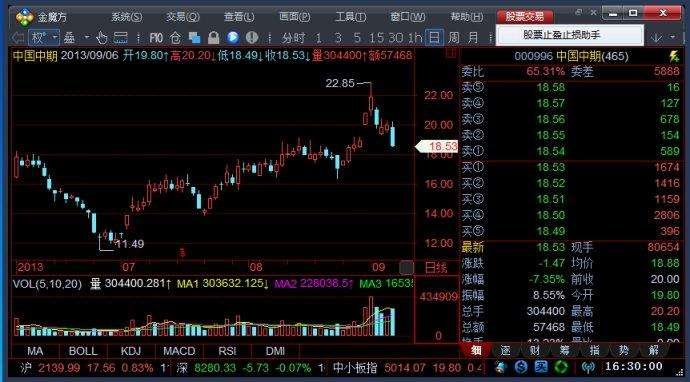Select the 30 minute period

coord(396,38)
